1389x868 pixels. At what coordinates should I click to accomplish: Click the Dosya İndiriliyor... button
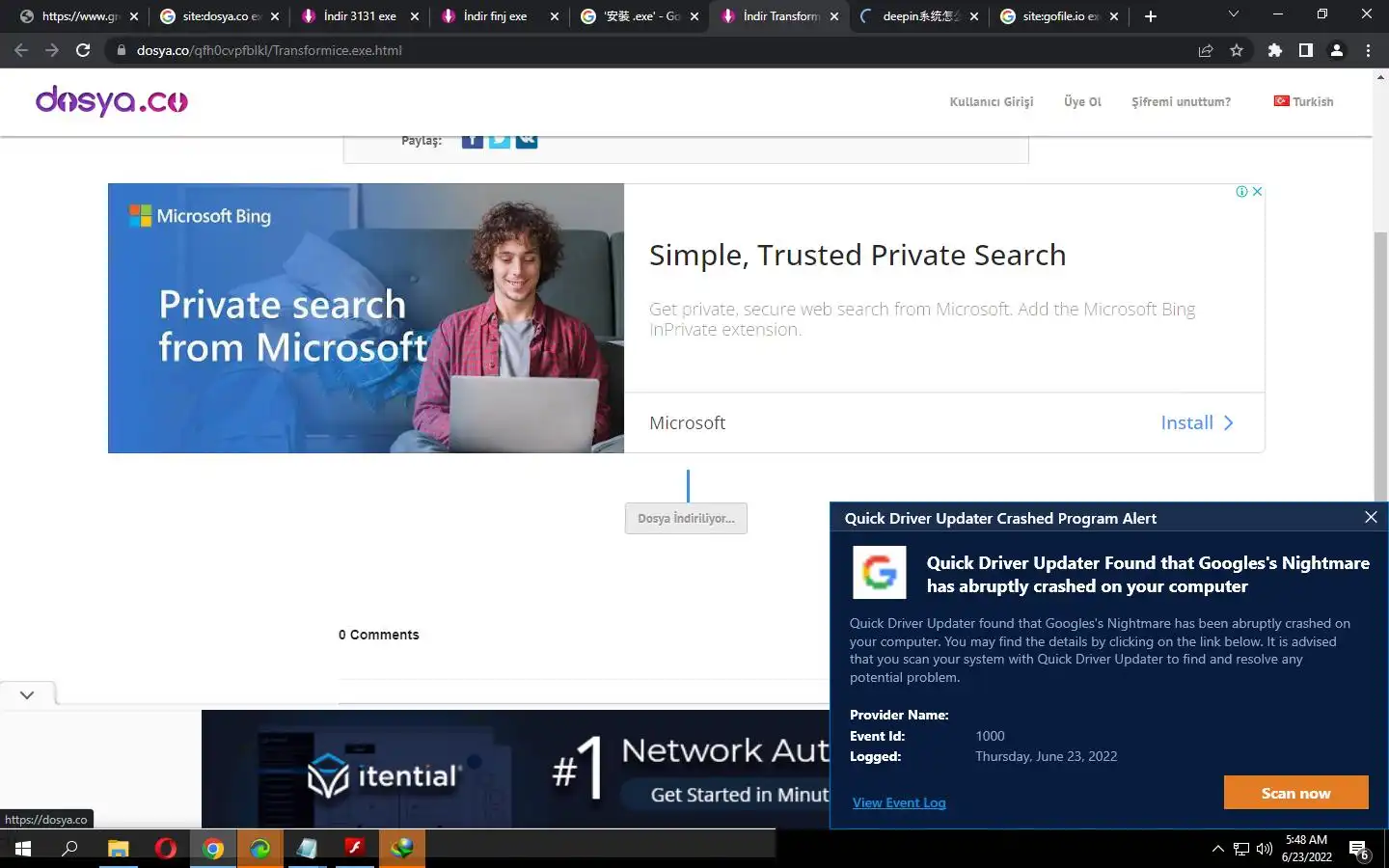[686, 519]
